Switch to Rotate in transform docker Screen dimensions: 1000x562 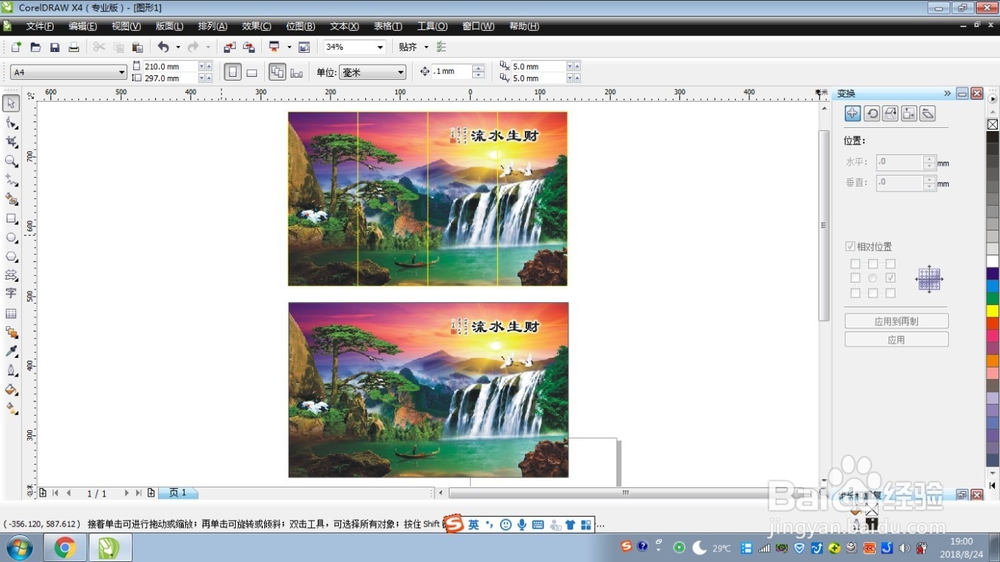[872, 114]
